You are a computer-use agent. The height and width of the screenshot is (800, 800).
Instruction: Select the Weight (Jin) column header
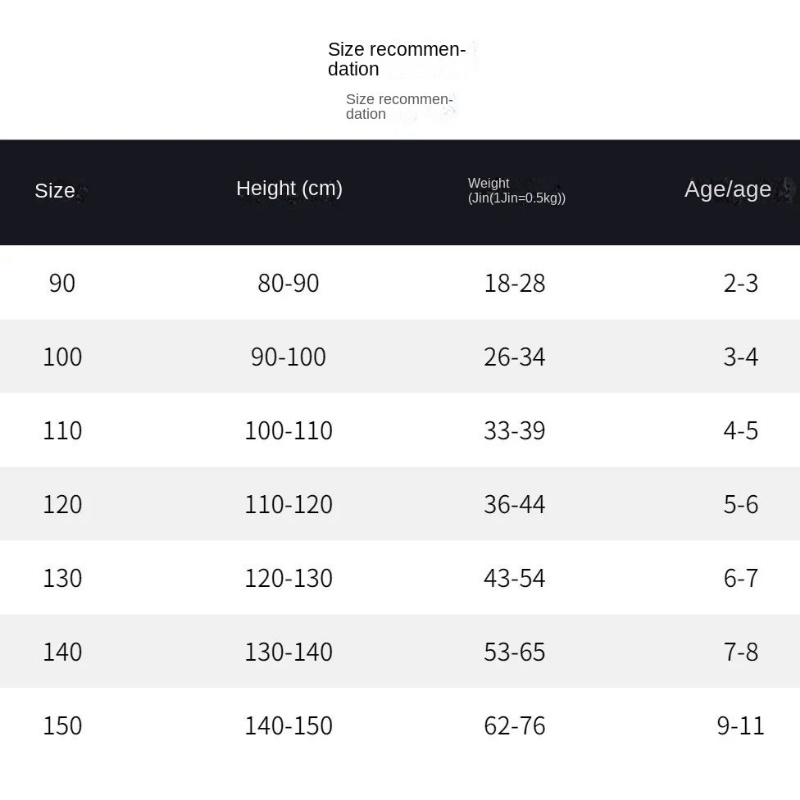[516, 190]
